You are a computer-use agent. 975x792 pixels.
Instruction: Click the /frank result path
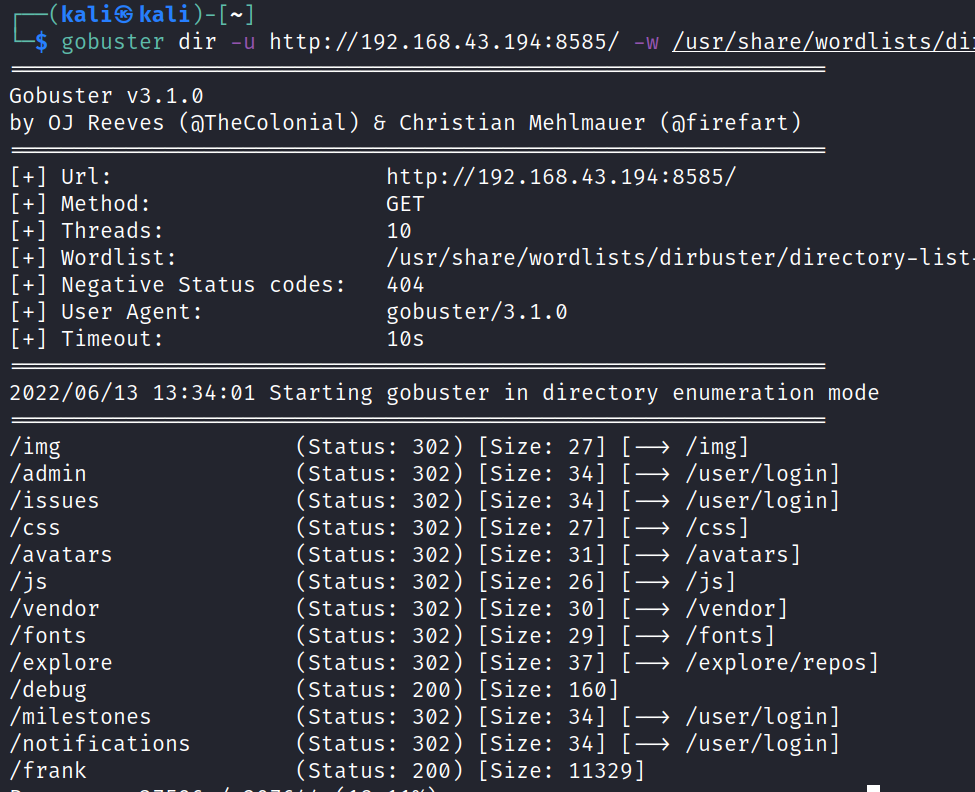[48, 770]
